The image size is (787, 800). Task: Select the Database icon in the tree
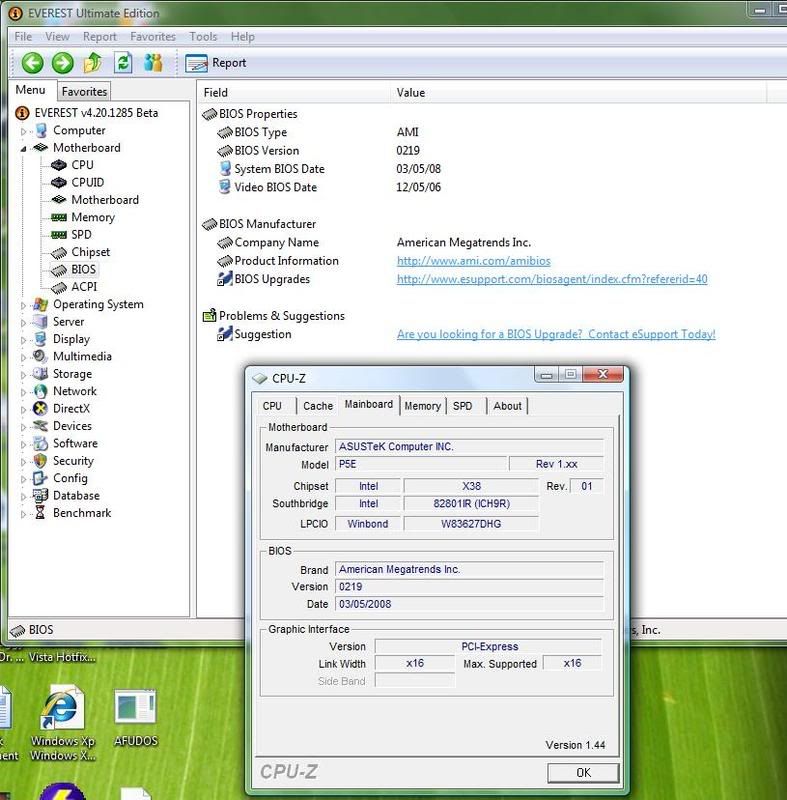pyautogui.click(x=40, y=496)
